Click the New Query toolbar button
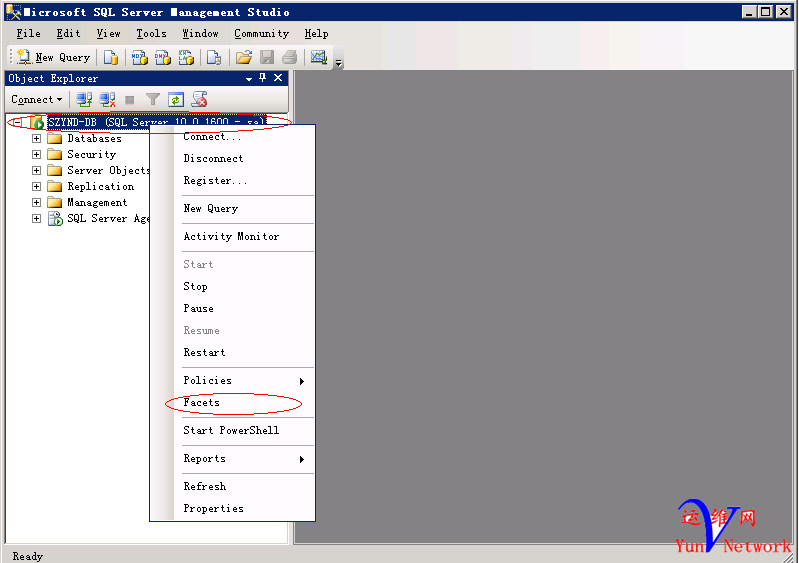 54,57
